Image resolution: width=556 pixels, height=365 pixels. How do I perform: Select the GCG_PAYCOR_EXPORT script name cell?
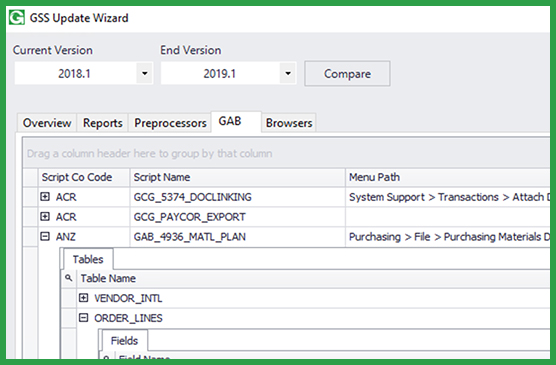coord(238,217)
